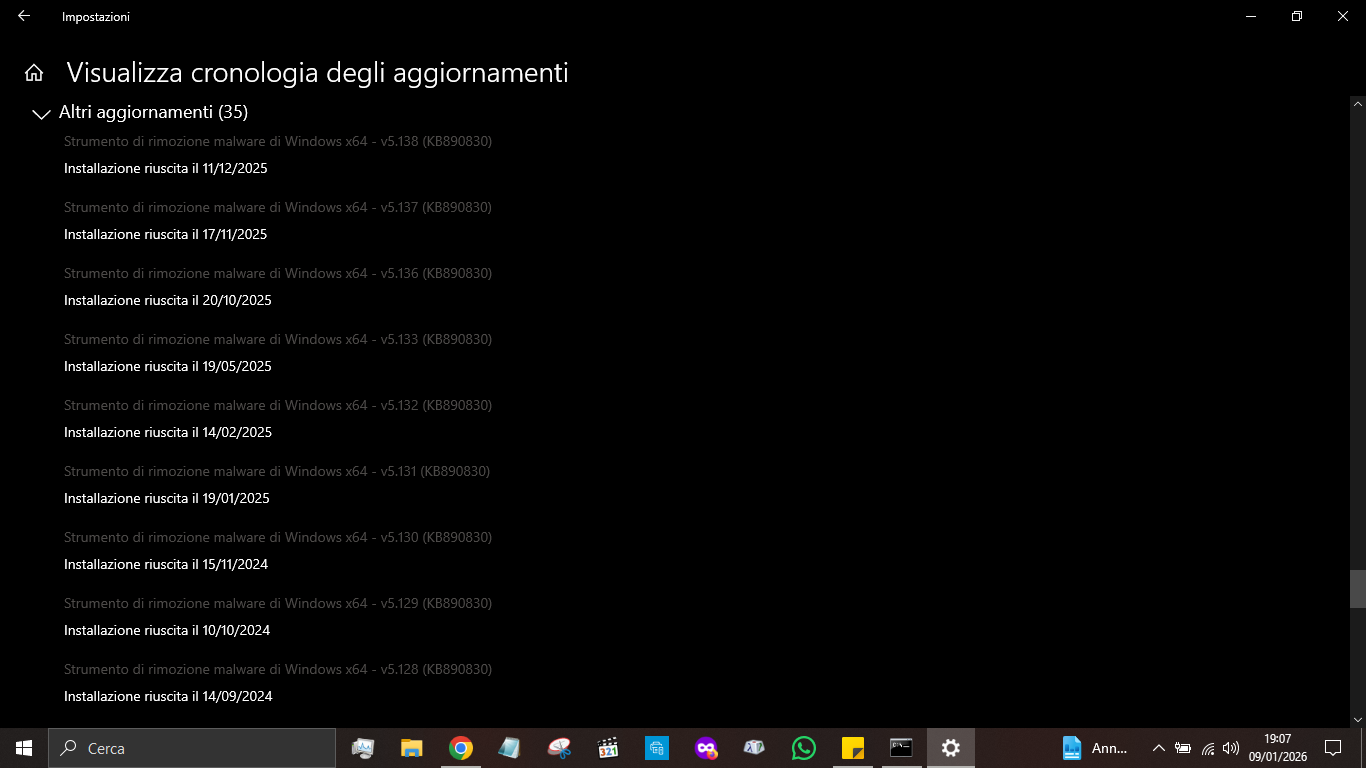1366x768 pixels.
Task: Select text 'Installazione riuscita il 19/05/2025'
Action: [x=168, y=366]
